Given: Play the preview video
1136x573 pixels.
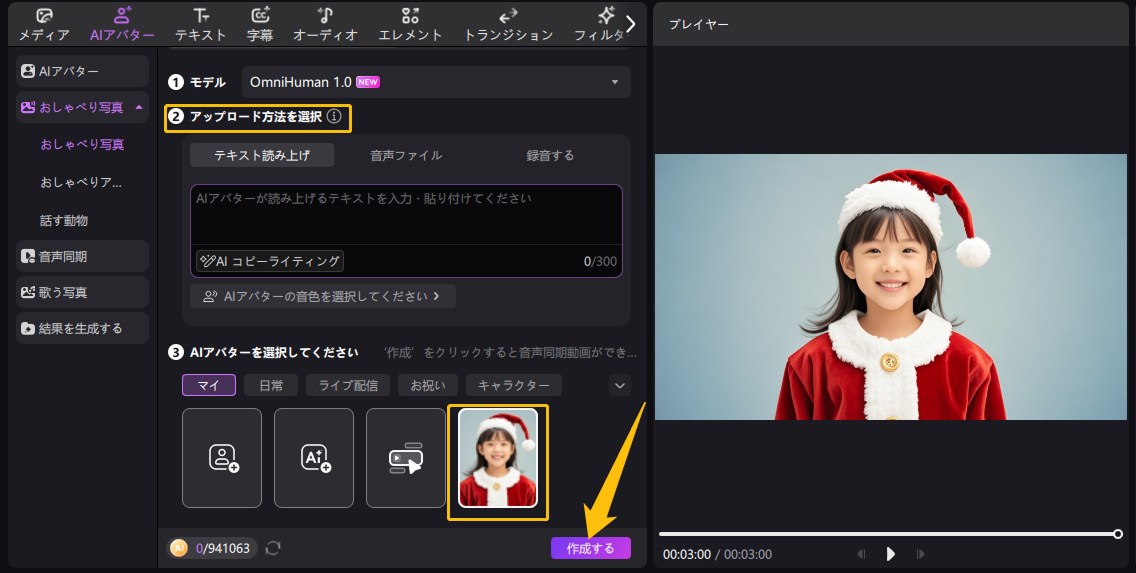Looking at the screenshot, I should click(x=890, y=554).
